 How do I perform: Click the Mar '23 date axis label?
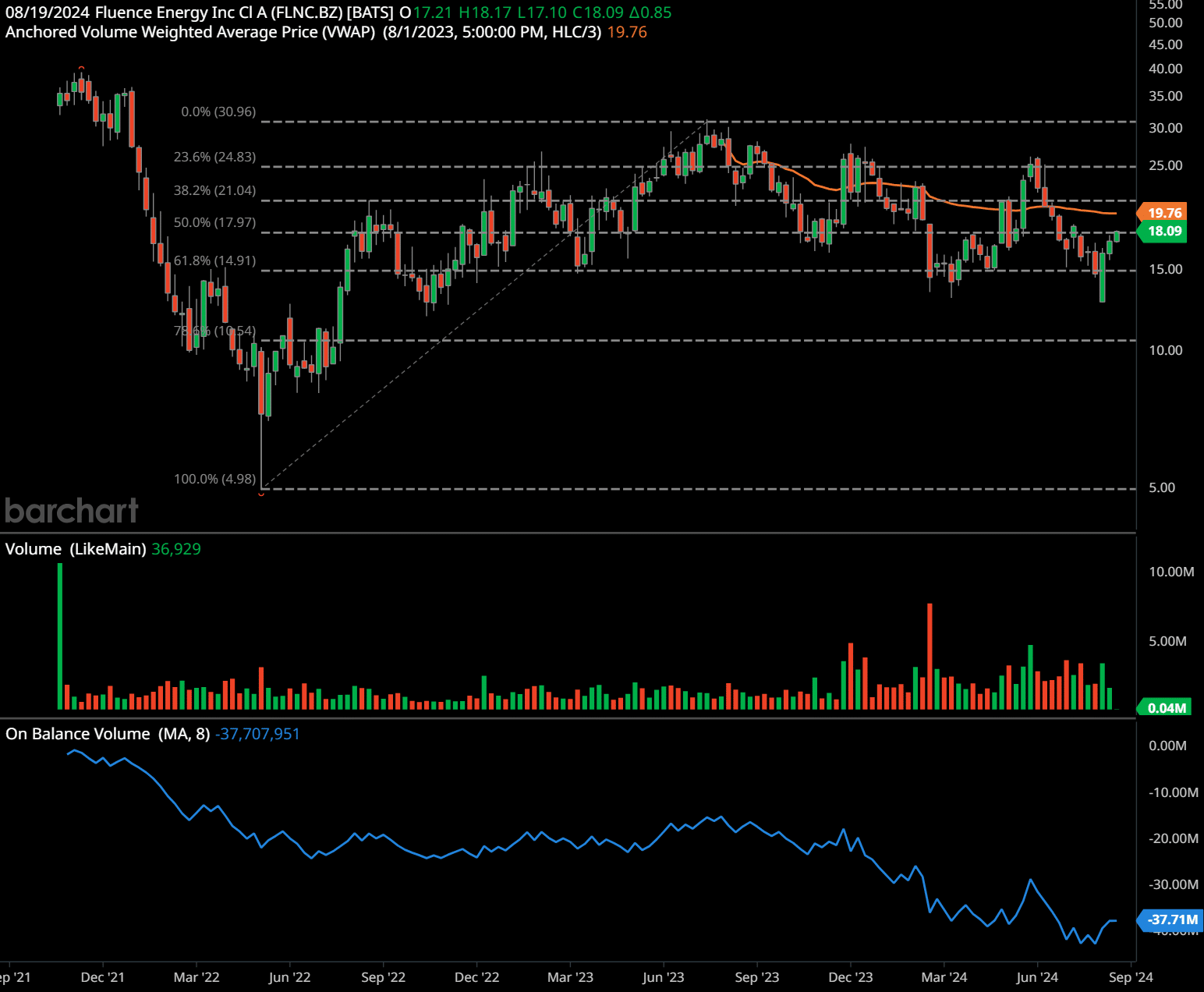coord(570,977)
